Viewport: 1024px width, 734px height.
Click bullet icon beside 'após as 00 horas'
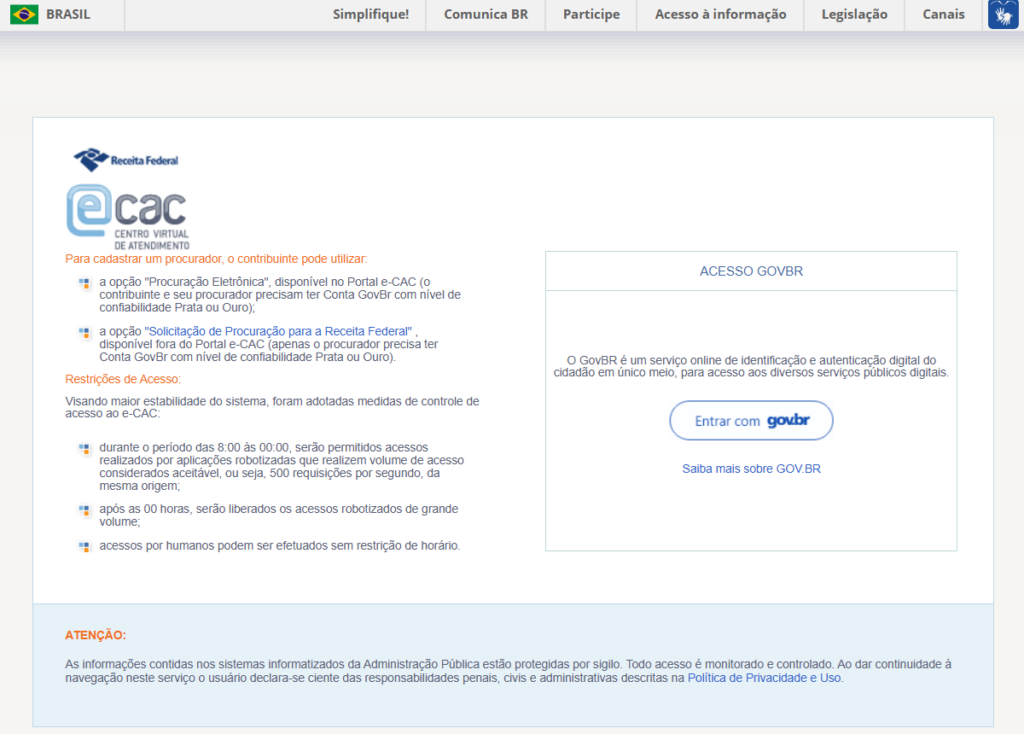pyautogui.click(x=84, y=510)
